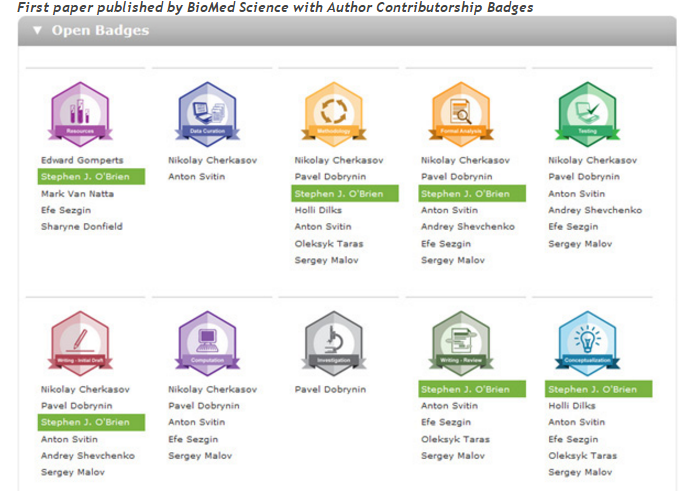
Task: Select Sergey Malov under Formal Analysis
Action: 453,260
